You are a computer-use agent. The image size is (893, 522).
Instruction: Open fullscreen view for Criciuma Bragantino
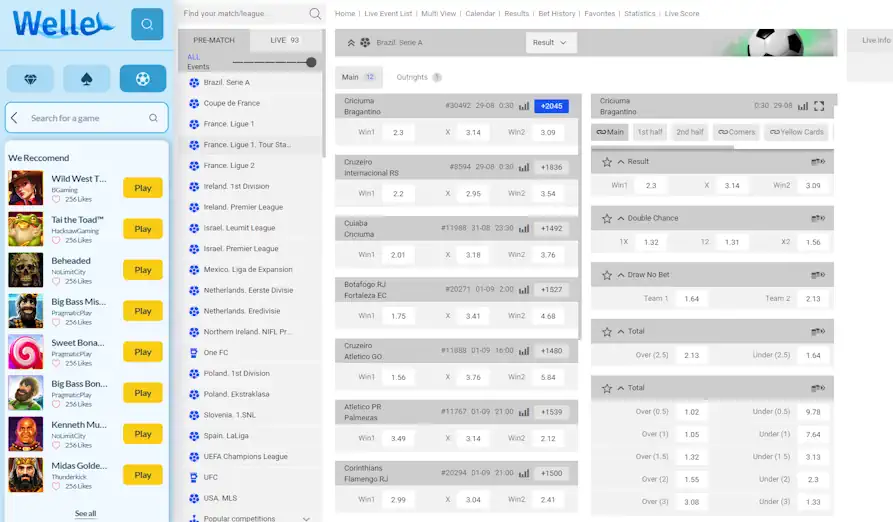coord(820,106)
